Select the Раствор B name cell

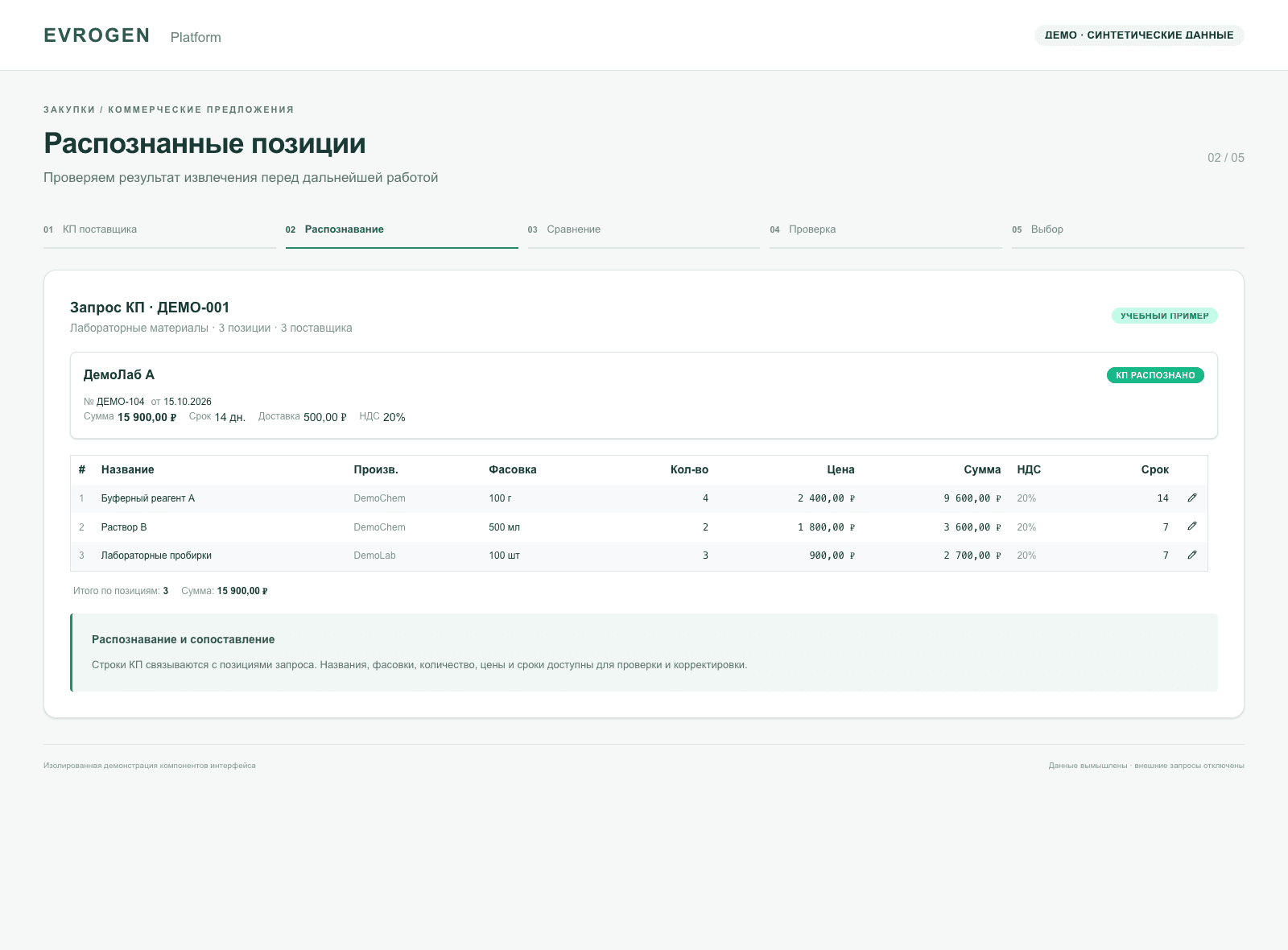(x=124, y=527)
